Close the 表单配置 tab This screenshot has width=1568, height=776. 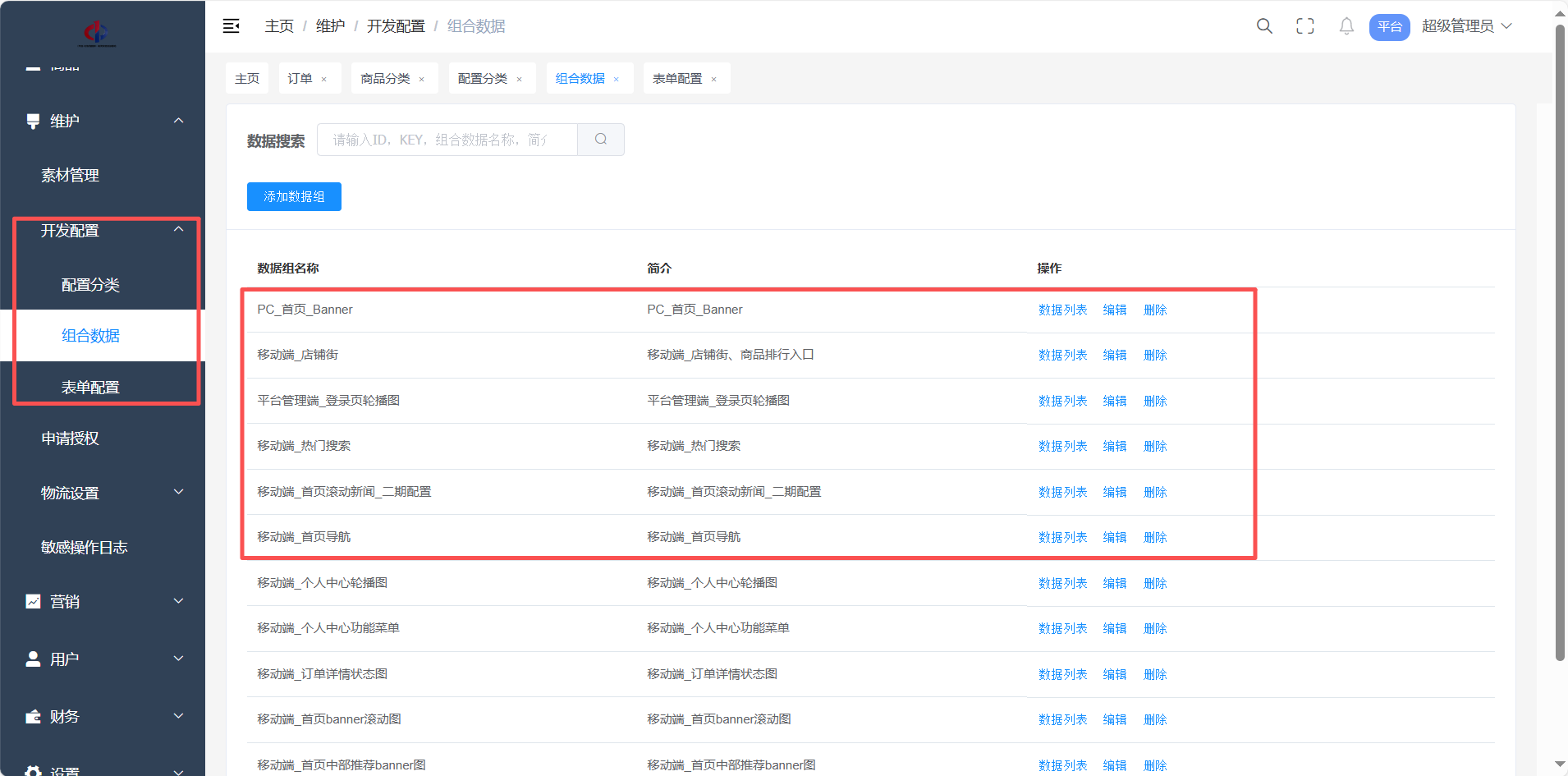point(714,80)
